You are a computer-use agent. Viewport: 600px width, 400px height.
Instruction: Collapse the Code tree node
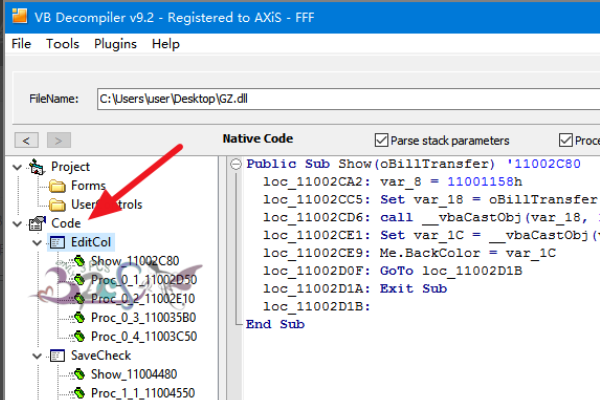(x=17, y=223)
